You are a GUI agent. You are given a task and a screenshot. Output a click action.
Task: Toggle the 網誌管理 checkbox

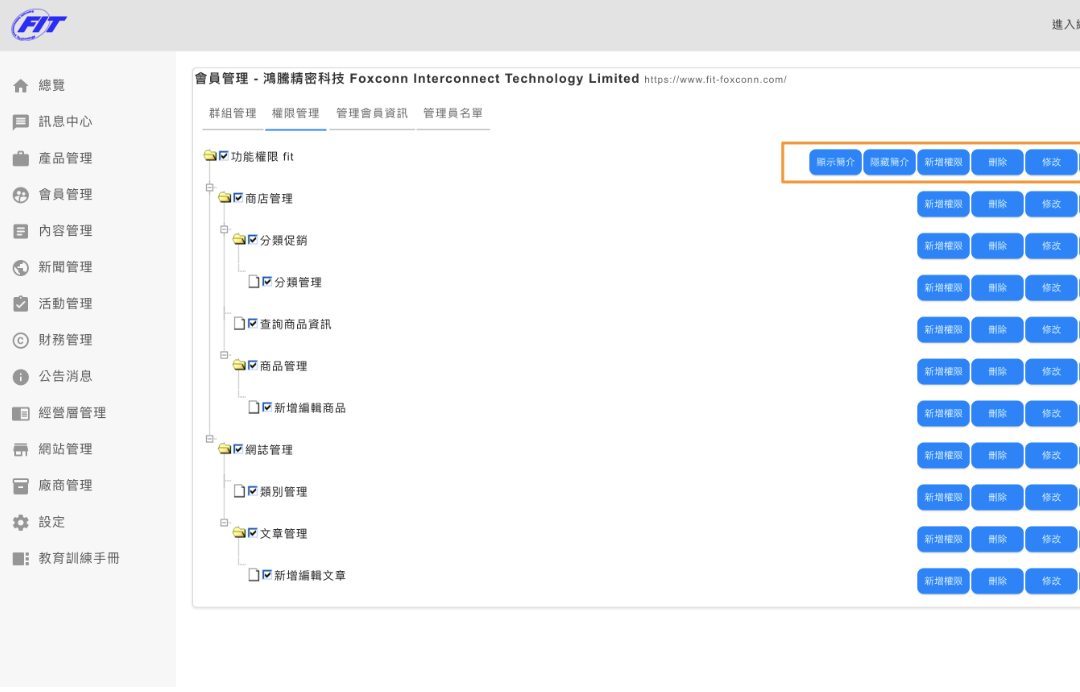coord(238,449)
